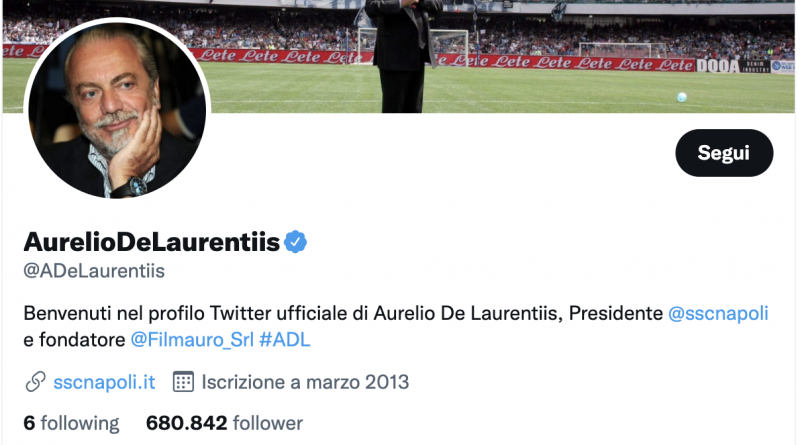The width and height of the screenshot is (800, 445).
Task: Click the Segui follow button
Action: pos(724,153)
